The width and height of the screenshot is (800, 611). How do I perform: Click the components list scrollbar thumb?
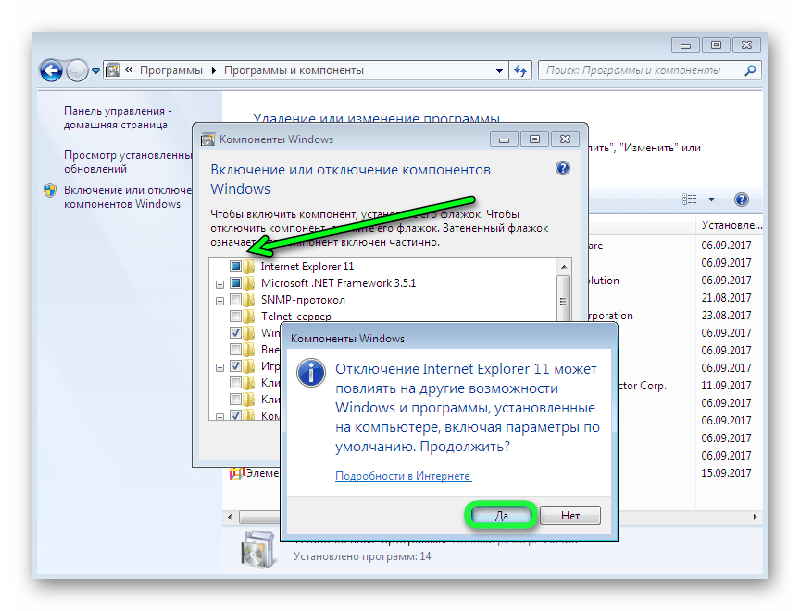[x=563, y=300]
